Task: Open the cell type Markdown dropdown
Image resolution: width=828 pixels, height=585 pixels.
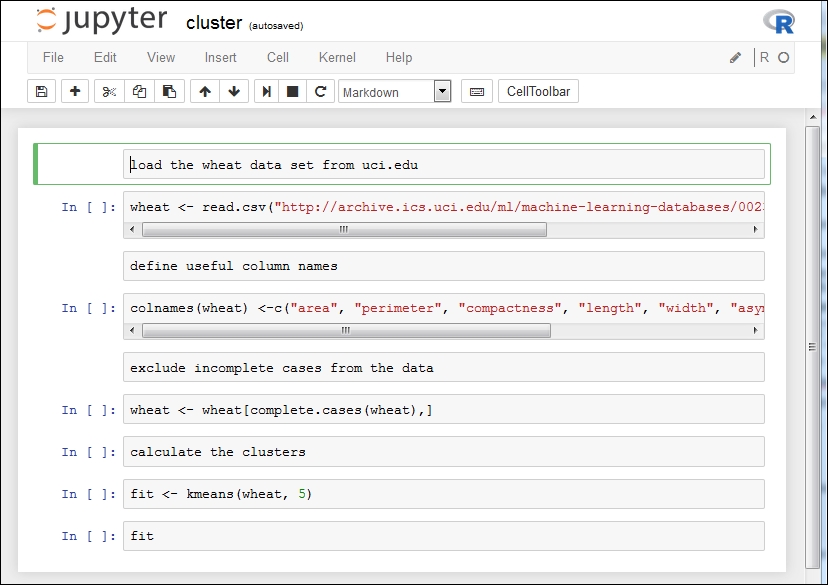Action: click(x=394, y=92)
